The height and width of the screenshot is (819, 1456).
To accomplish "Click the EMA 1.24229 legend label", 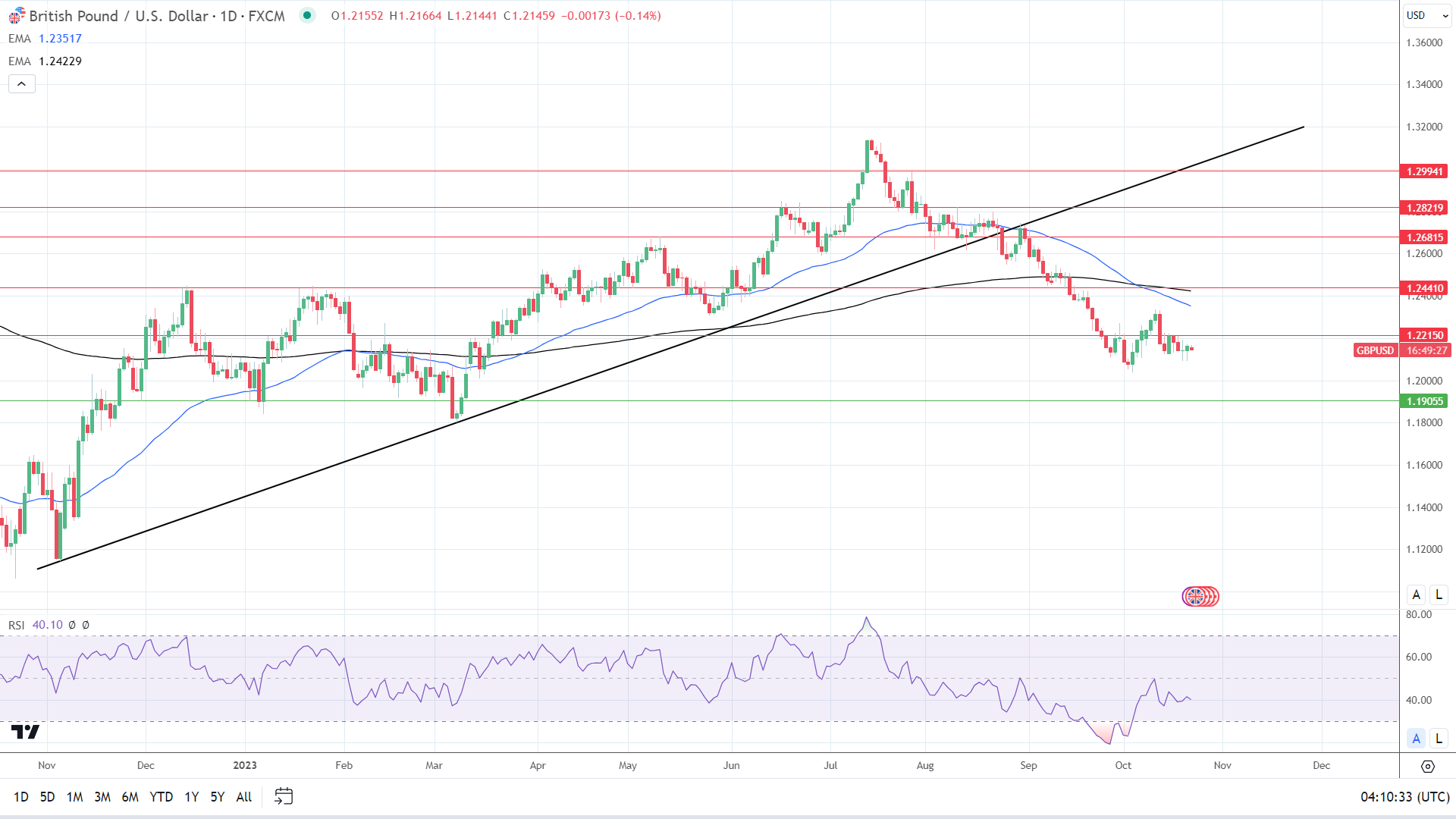I will tap(45, 61).
